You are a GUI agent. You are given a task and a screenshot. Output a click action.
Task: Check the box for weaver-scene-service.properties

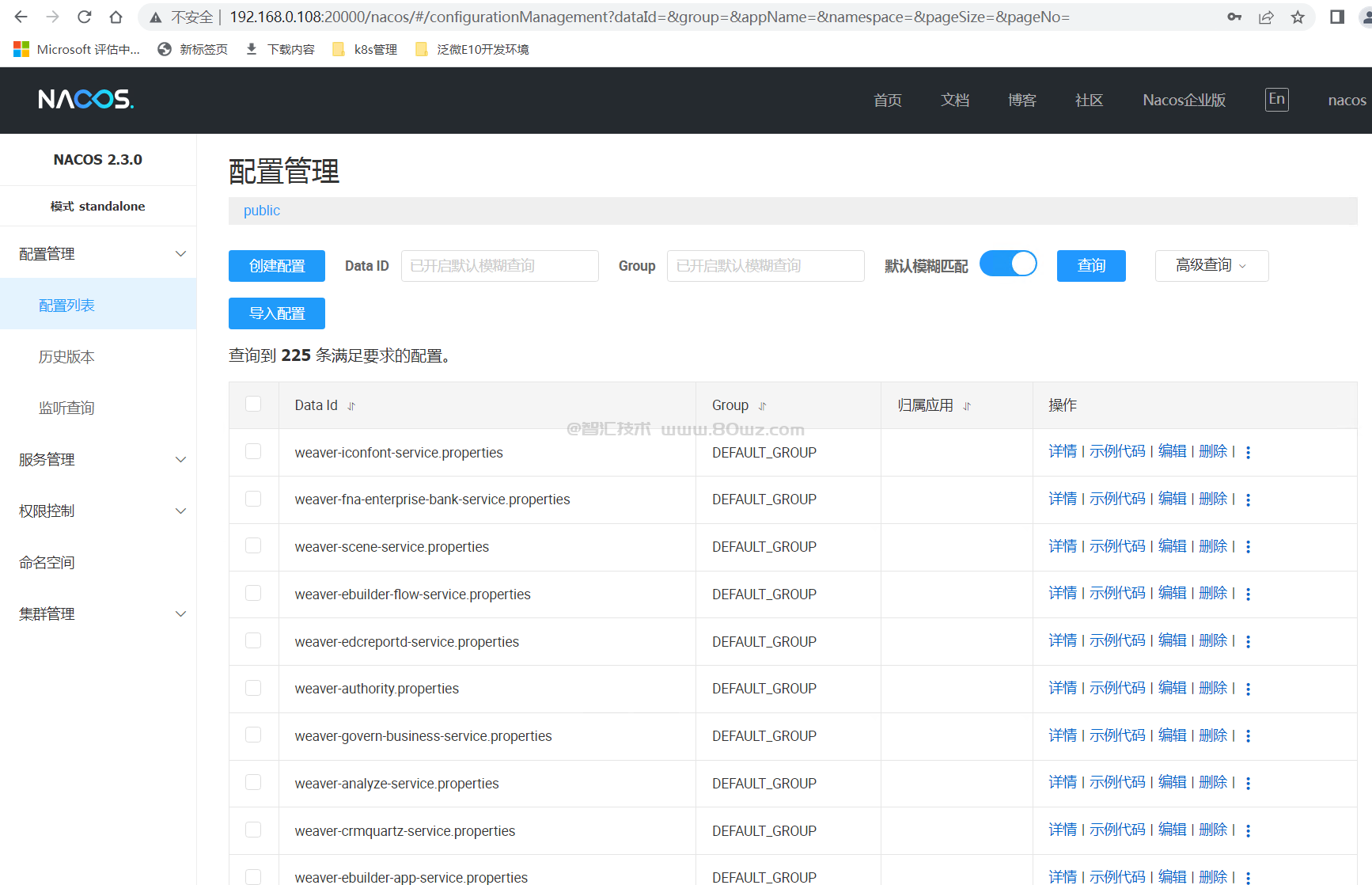point(253,545)
